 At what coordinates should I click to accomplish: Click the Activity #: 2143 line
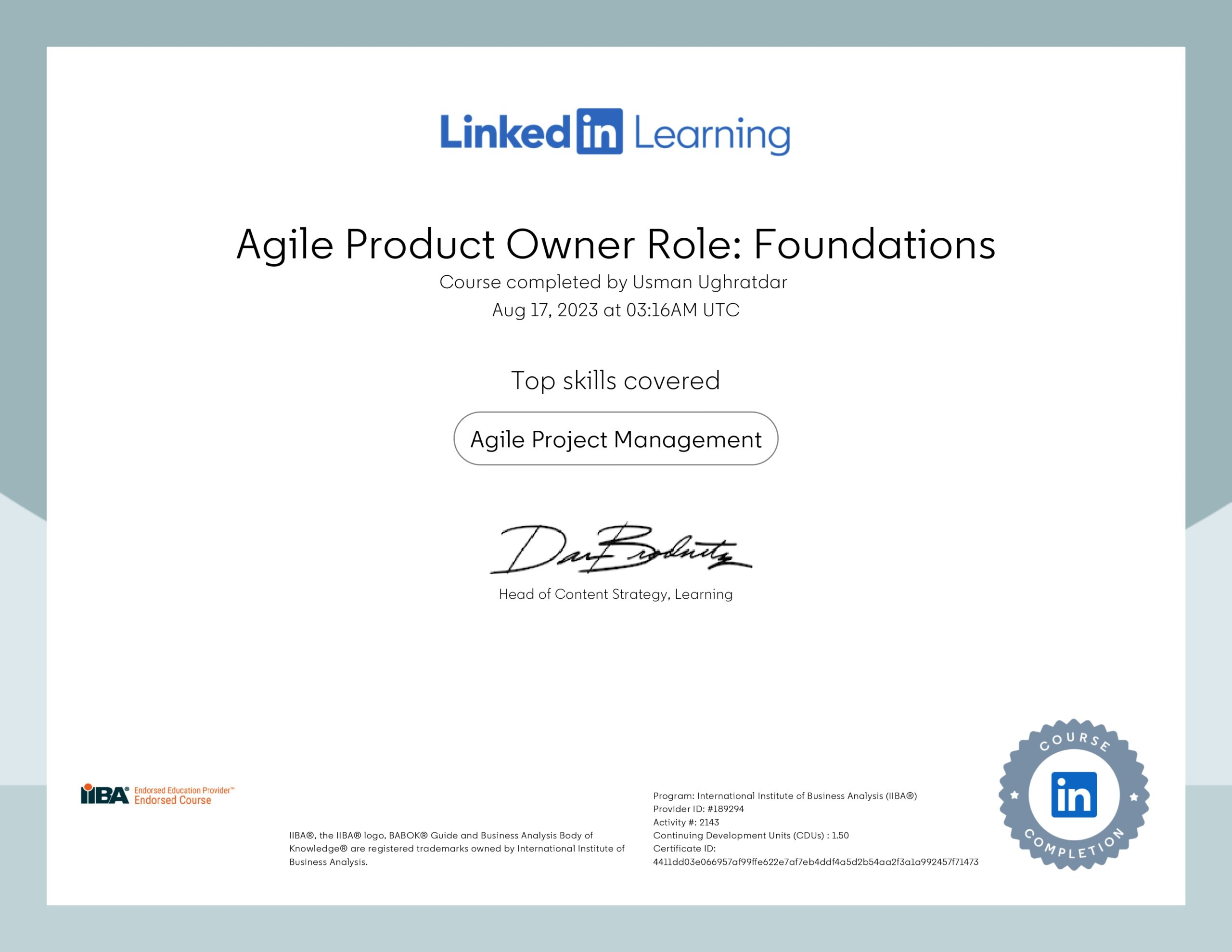[x=686, y=822]
